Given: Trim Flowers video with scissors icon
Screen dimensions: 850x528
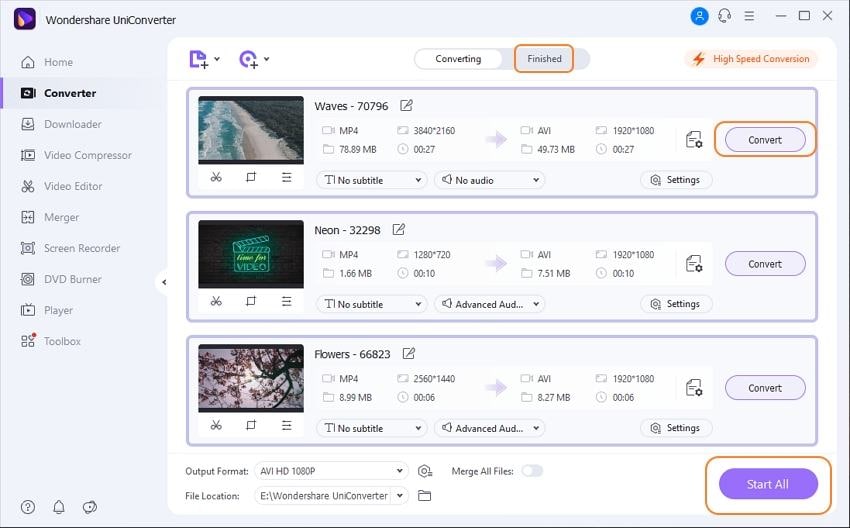Looking at the screenshot, I should click(x=216, y=425).
